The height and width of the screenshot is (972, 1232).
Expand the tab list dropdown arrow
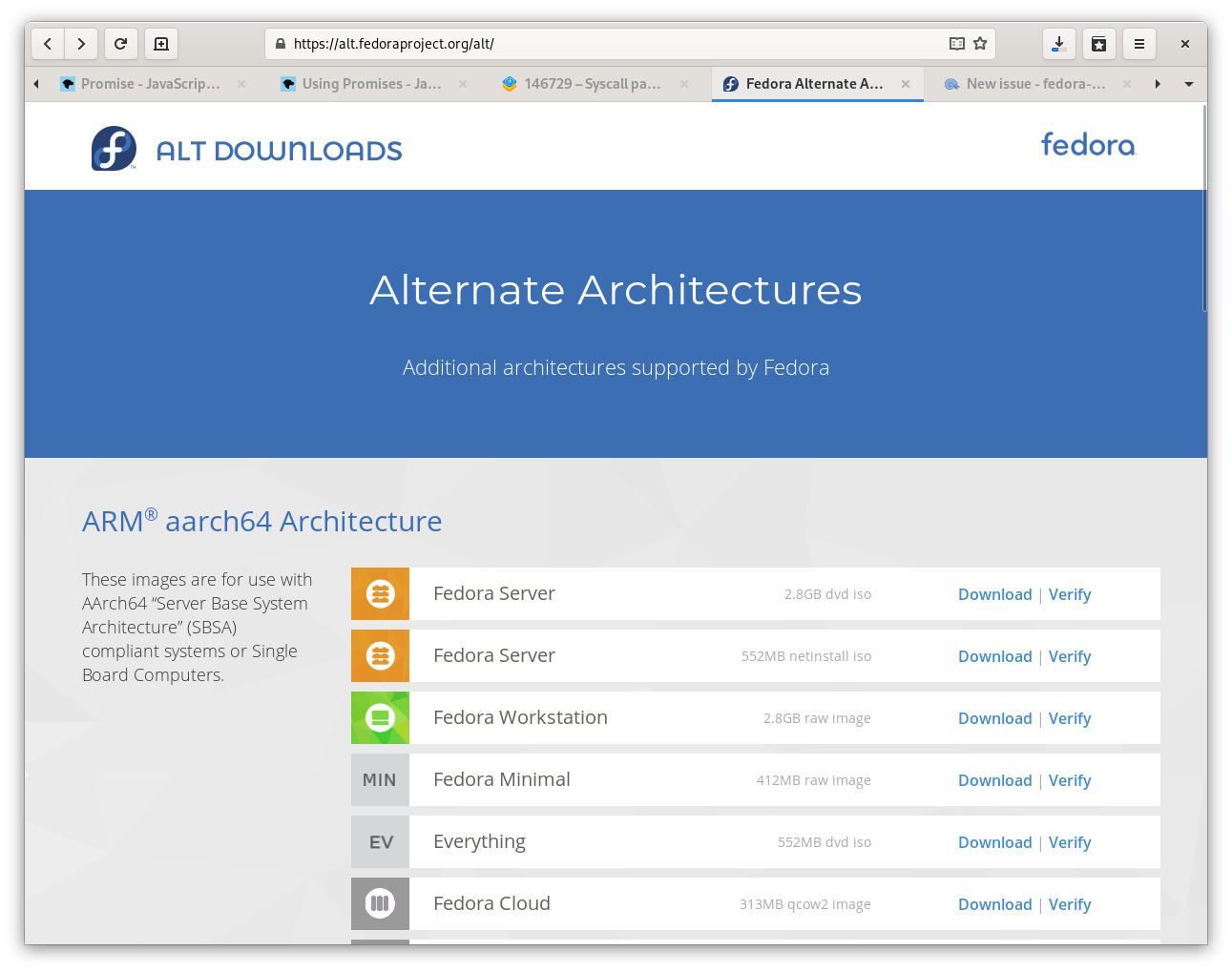click(x=1189, y=84)
